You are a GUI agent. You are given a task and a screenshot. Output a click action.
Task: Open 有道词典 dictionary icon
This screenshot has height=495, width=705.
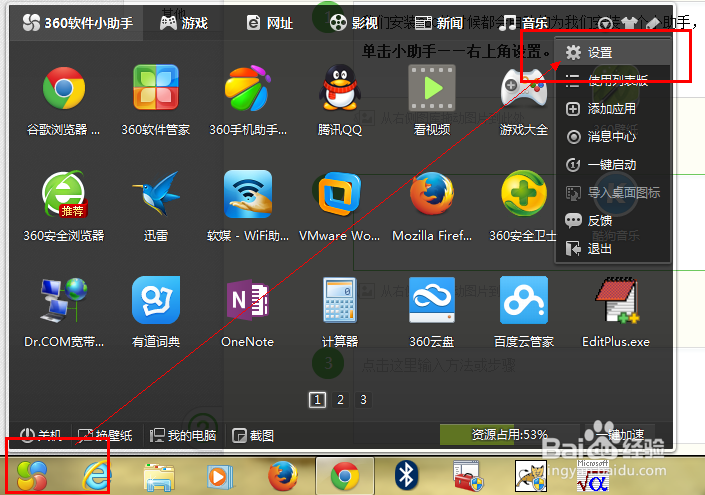pyautogui.click(x=156, y=300)
